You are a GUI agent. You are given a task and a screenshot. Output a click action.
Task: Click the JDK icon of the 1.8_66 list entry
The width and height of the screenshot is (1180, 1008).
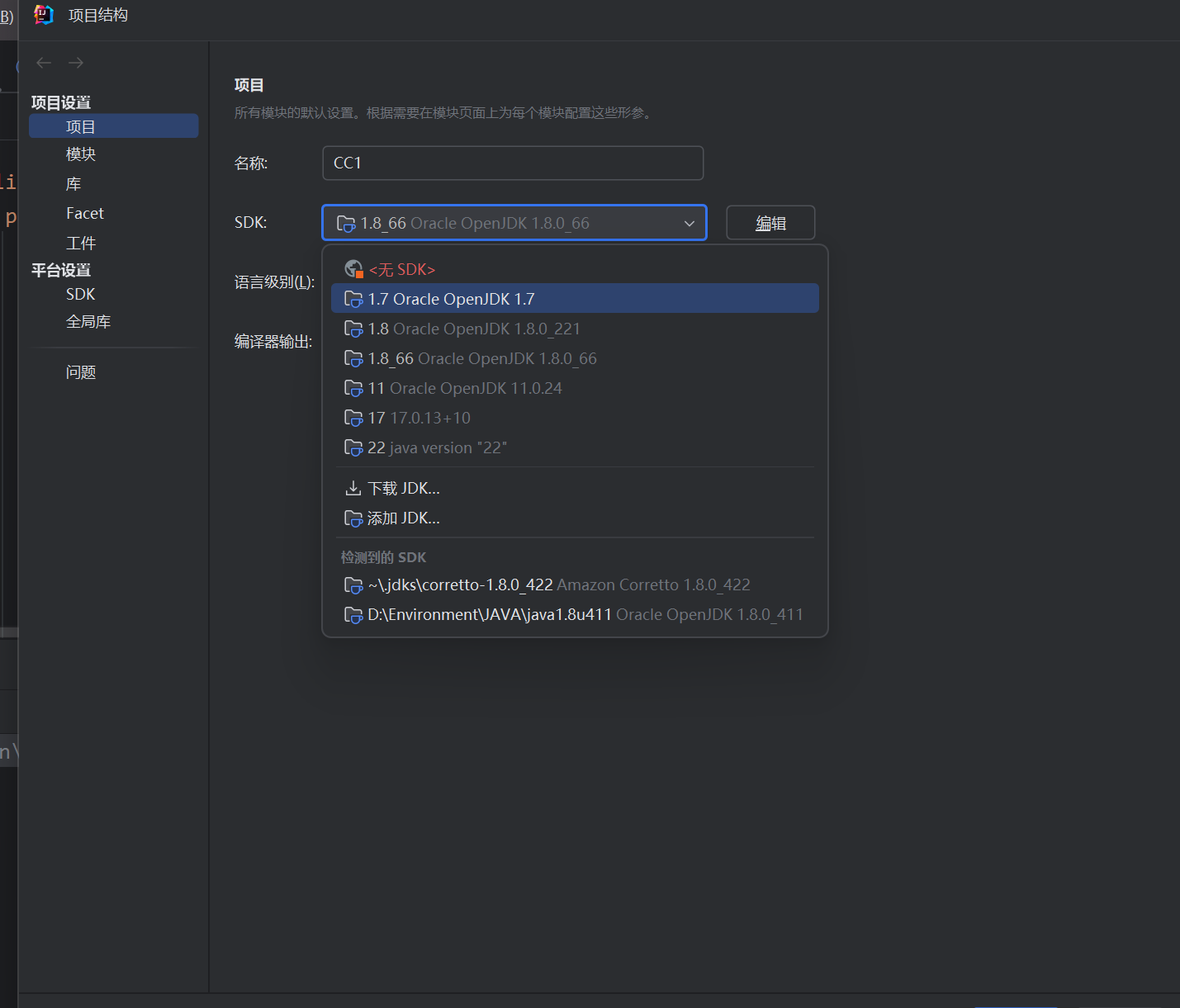(x=353, y=358)
